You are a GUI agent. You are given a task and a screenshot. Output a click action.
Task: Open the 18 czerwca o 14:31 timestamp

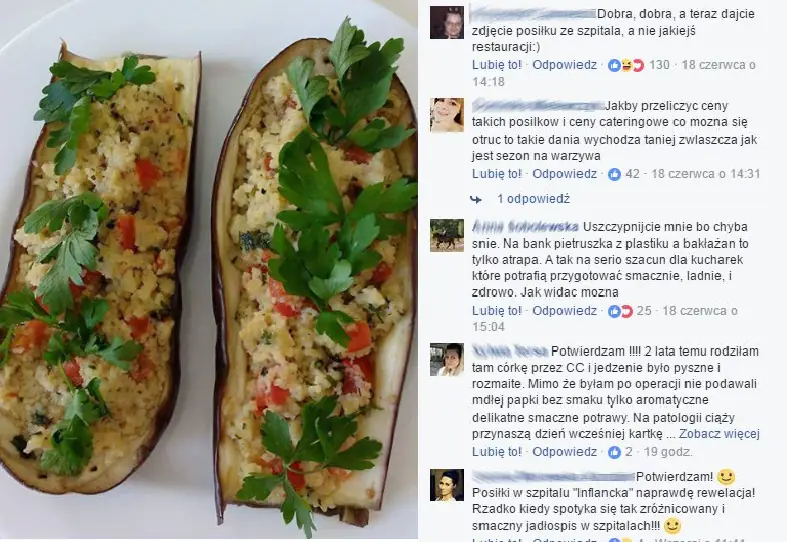click(706, 174)
